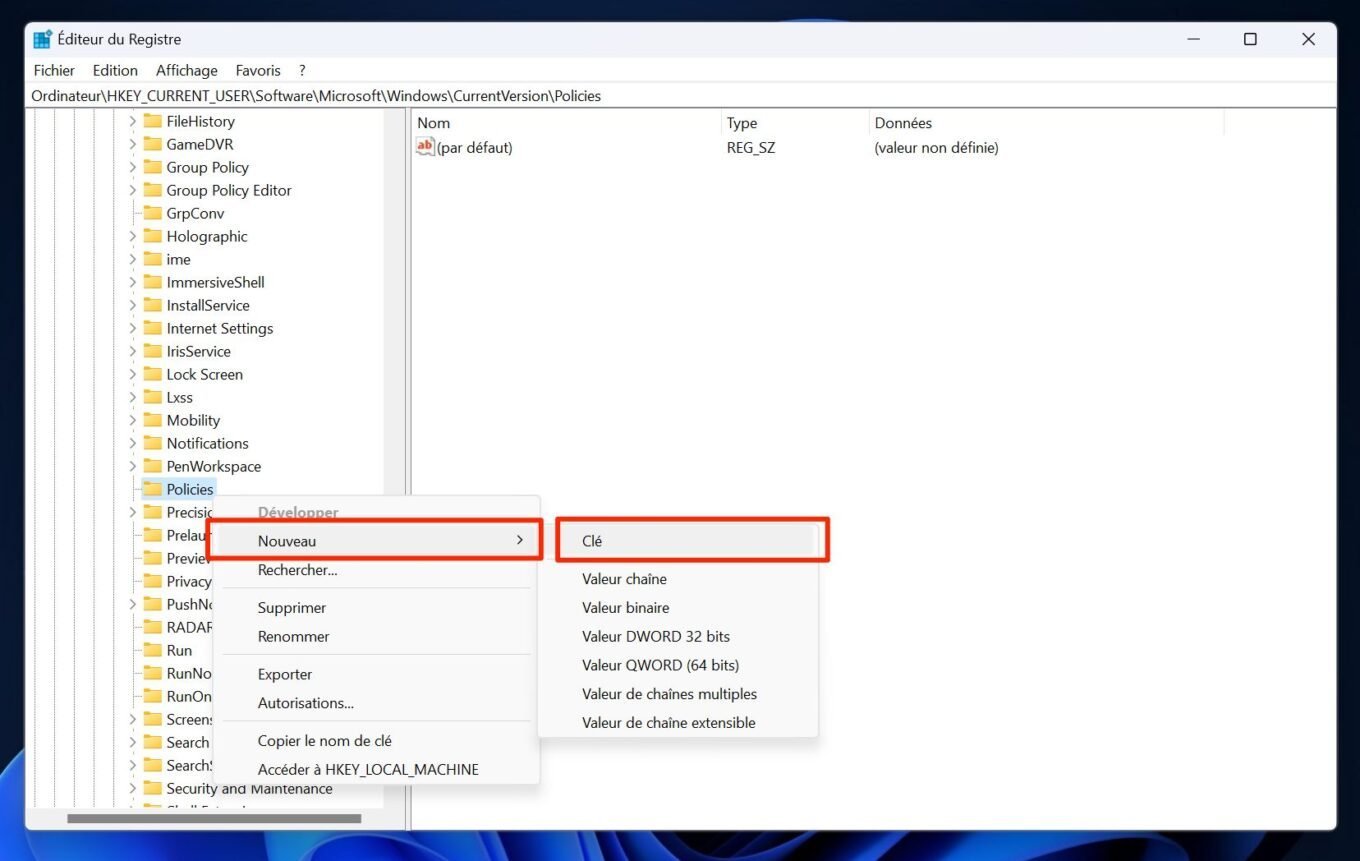Expand the Notifications key chevron
Viewport: 1360px width, 861px height.
[x=132, y=443]
